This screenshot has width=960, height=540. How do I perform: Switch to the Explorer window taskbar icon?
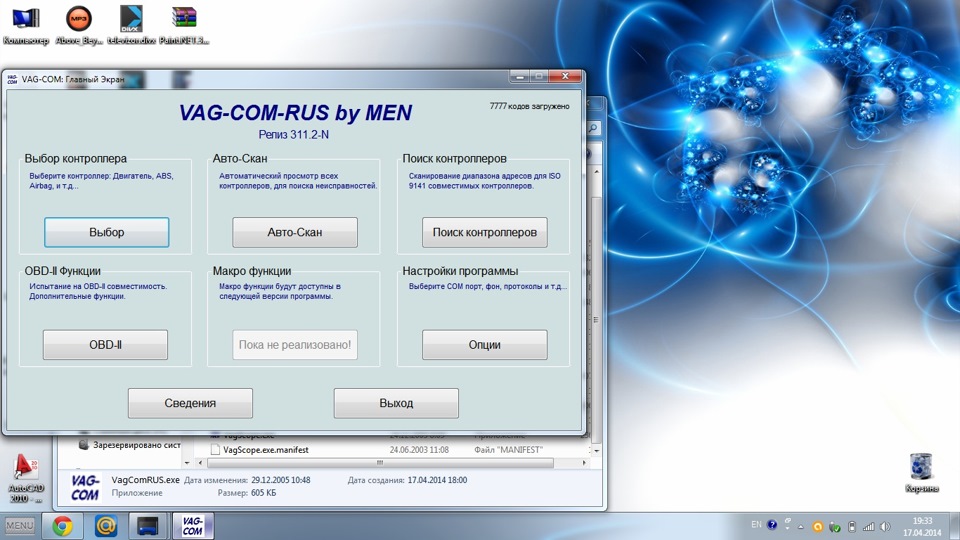coord(148,526)
